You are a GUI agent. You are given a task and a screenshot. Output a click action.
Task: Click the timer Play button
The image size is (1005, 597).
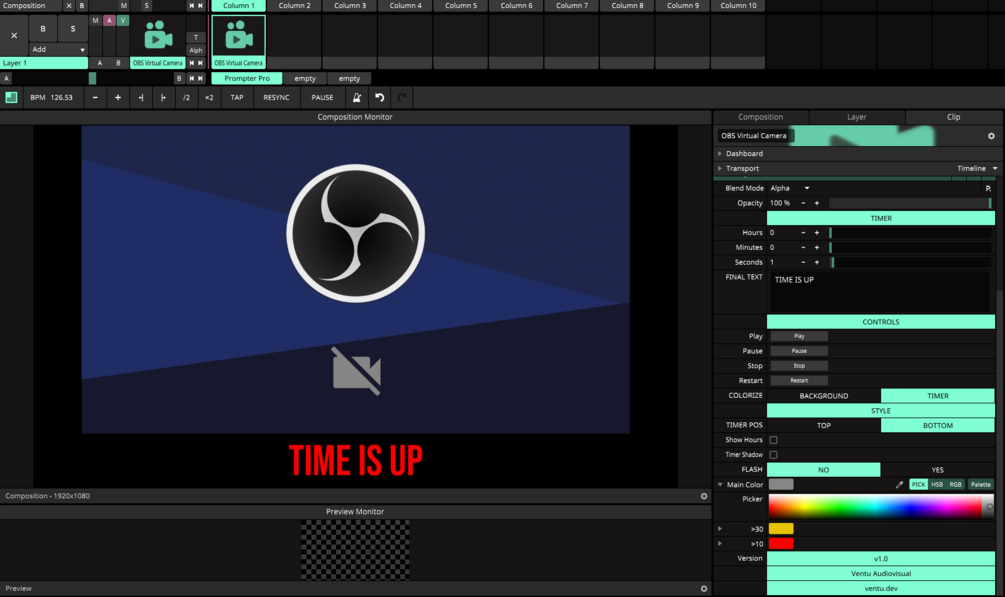coord(799,336)
